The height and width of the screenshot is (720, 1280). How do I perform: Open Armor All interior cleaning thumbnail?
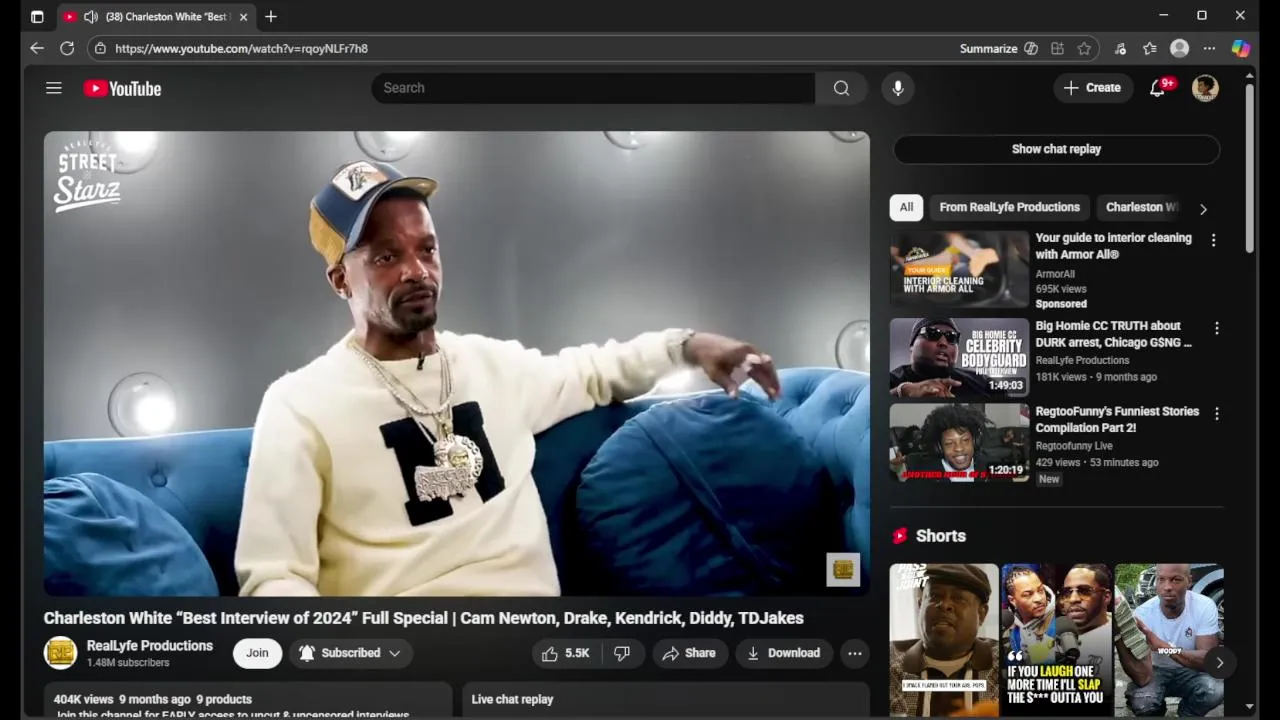[959, 269]
